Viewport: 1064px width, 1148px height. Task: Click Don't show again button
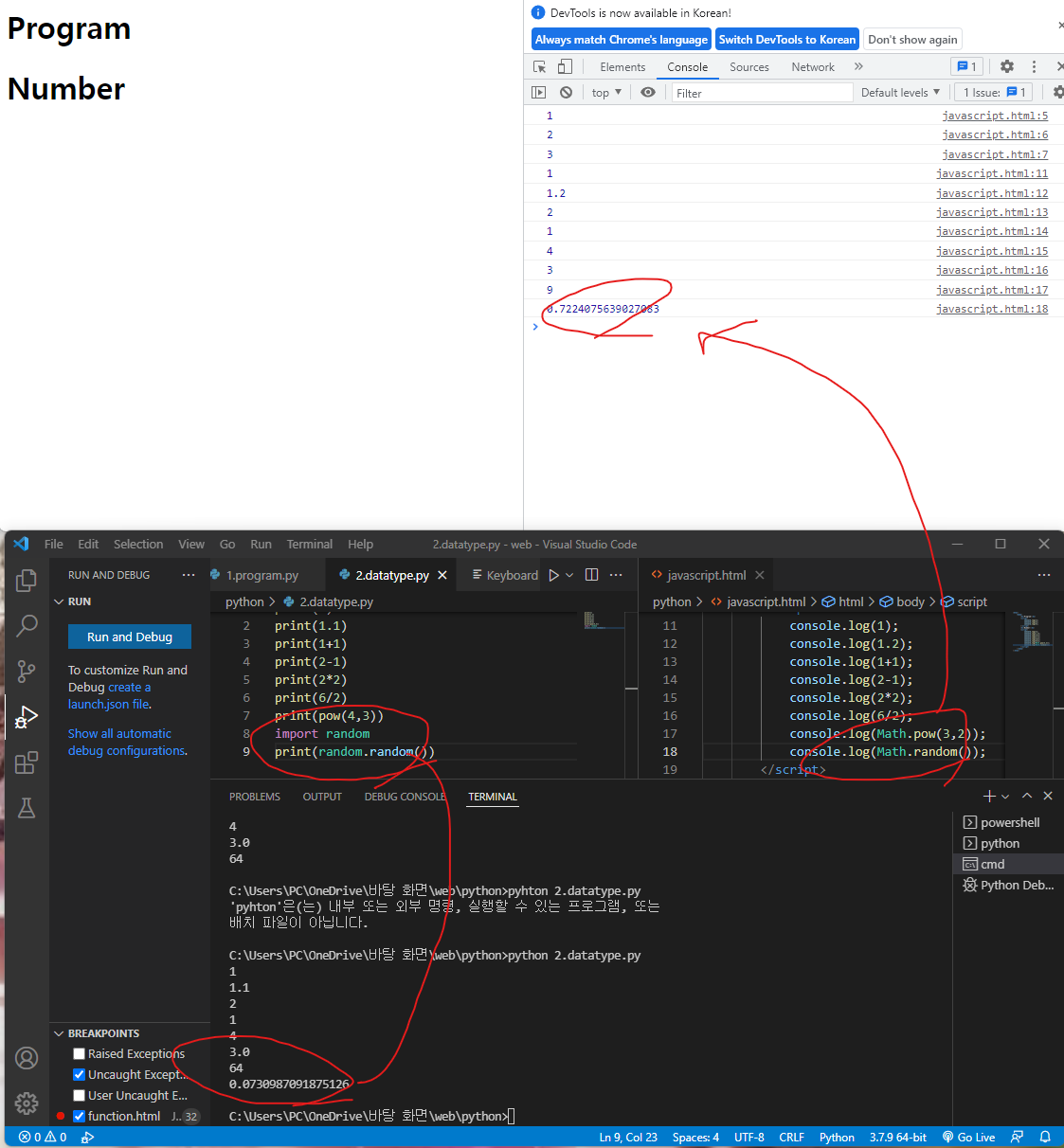912,40
